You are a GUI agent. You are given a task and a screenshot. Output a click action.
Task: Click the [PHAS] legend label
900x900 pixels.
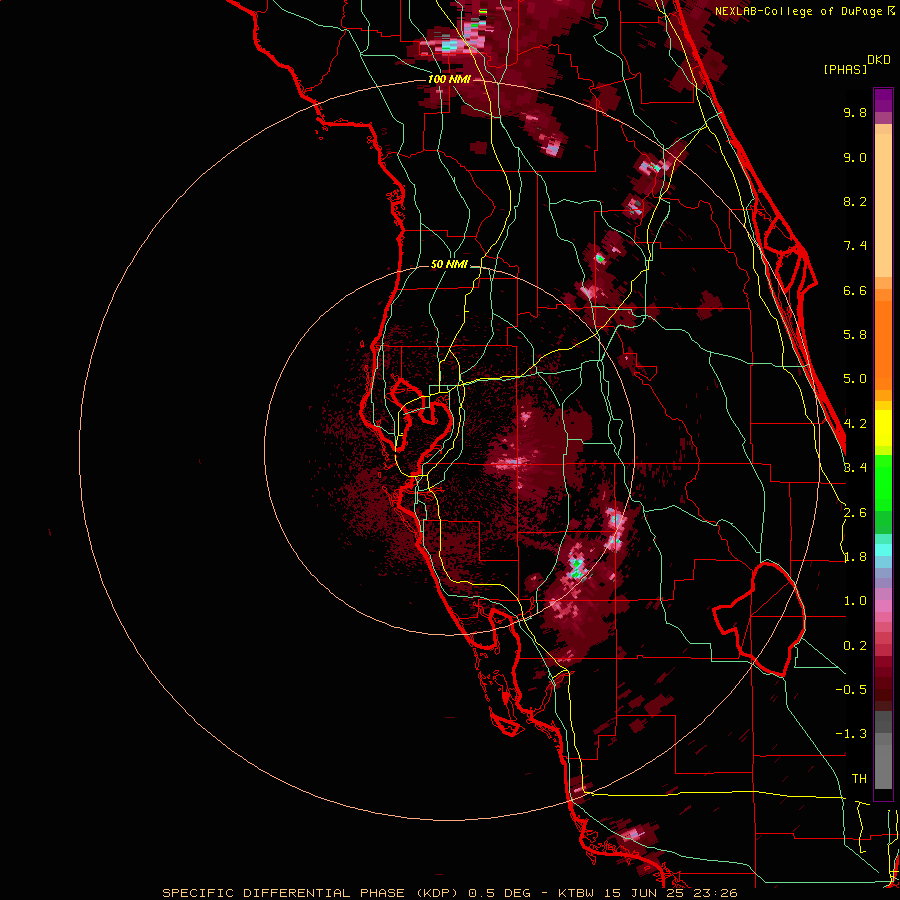(x=845, y=69)
